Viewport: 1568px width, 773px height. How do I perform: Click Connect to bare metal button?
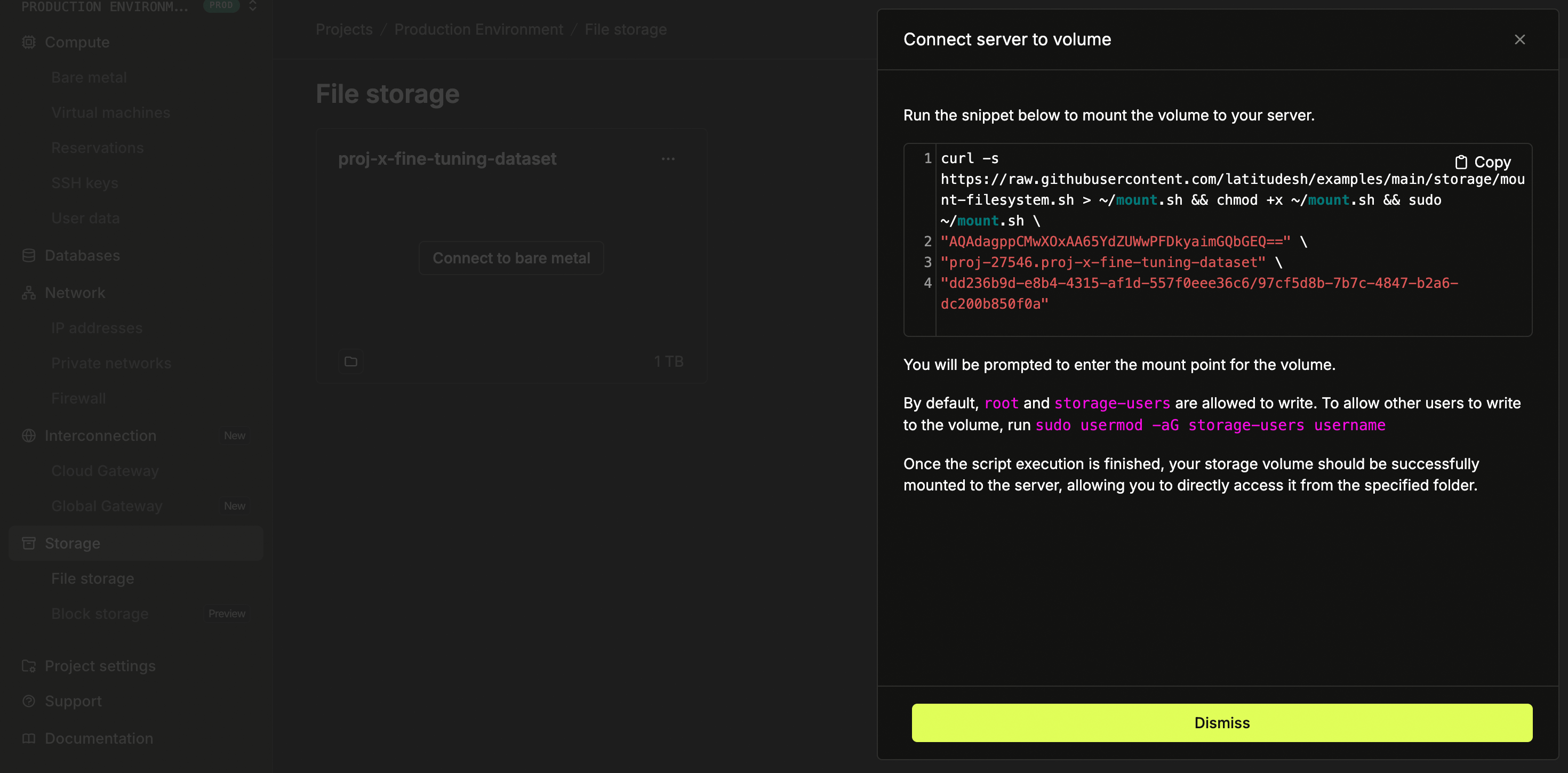(x=511, y=258)
